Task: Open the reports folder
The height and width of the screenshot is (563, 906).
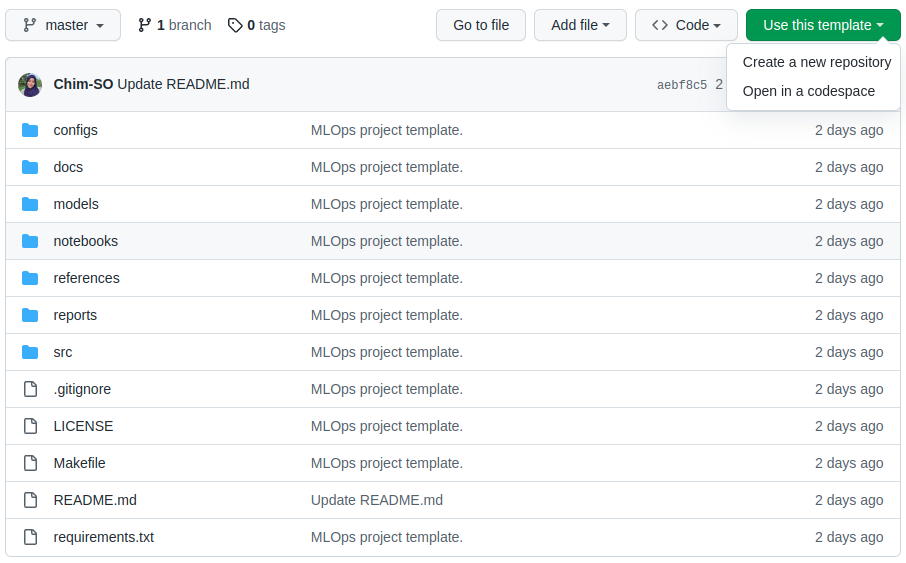Action: coord(75,315)
